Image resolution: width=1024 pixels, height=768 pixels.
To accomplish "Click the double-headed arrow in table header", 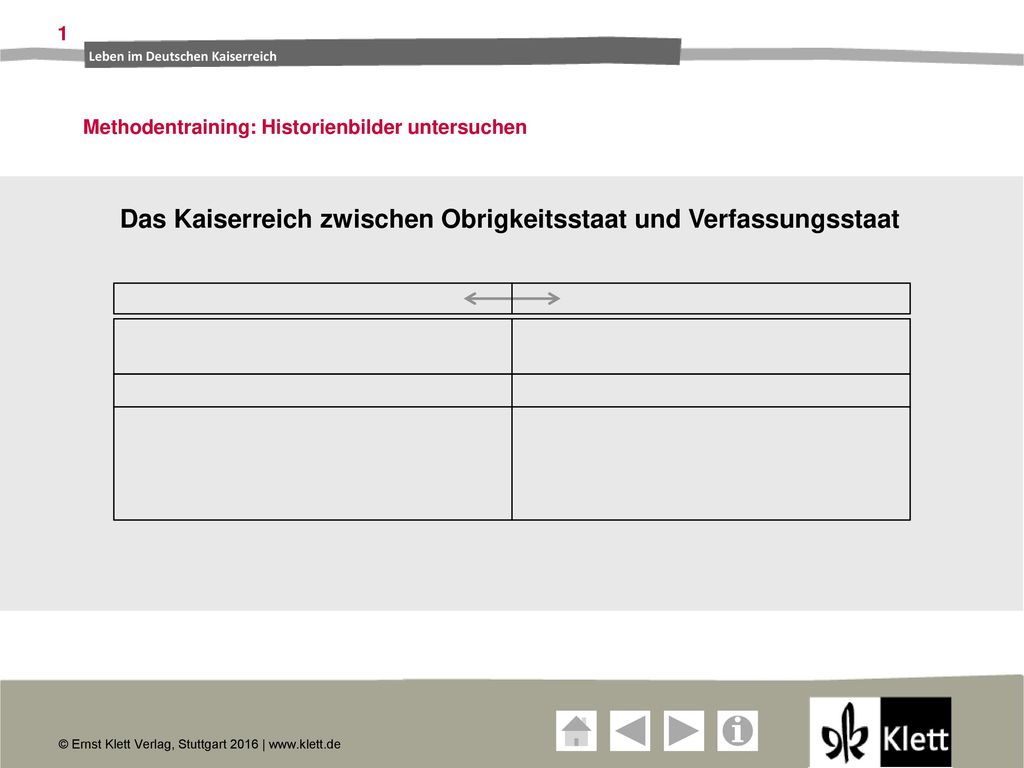I will click(512, 298).
